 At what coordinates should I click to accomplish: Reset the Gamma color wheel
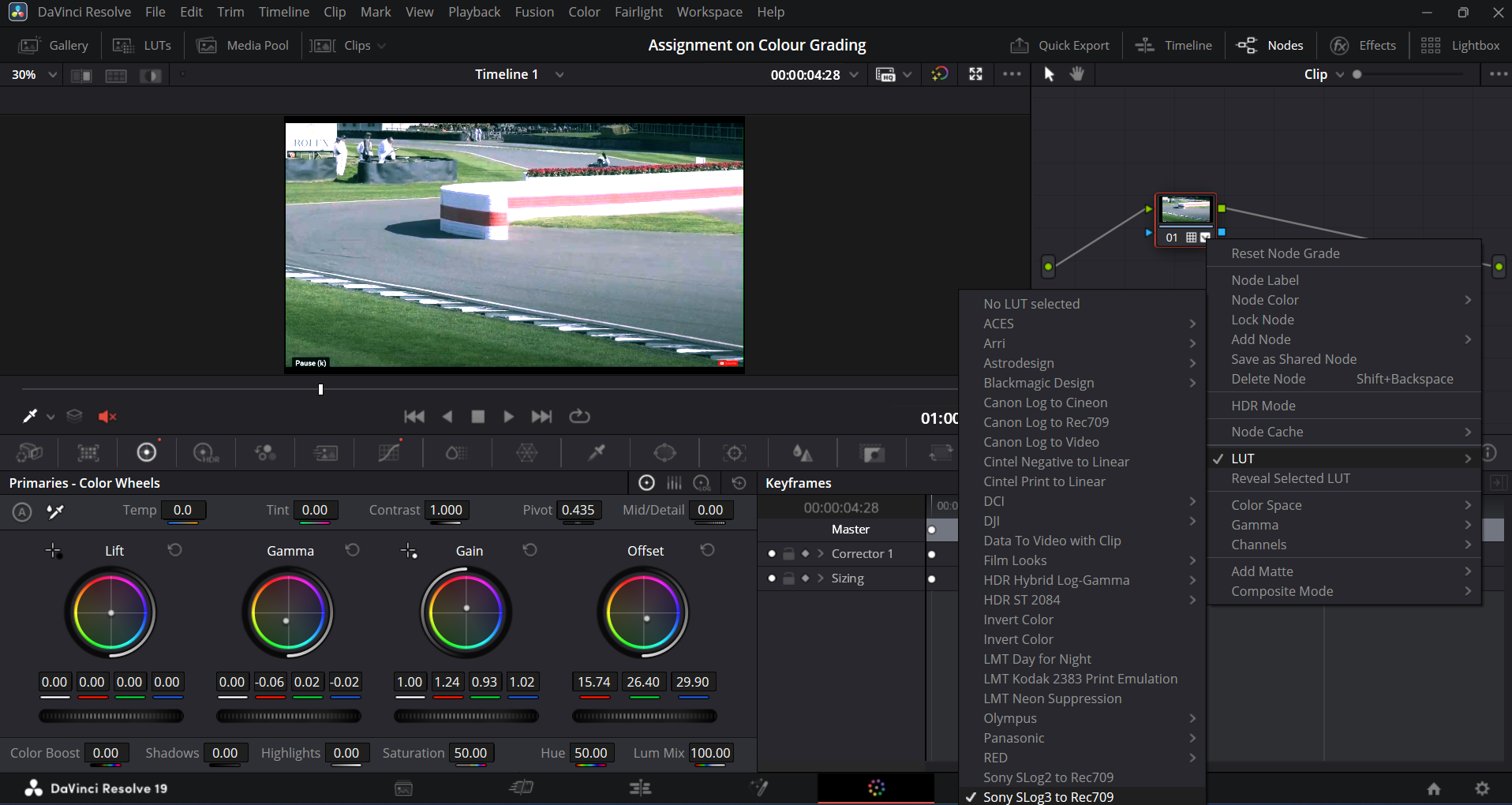pyautogui.click(x=353, y=549)
